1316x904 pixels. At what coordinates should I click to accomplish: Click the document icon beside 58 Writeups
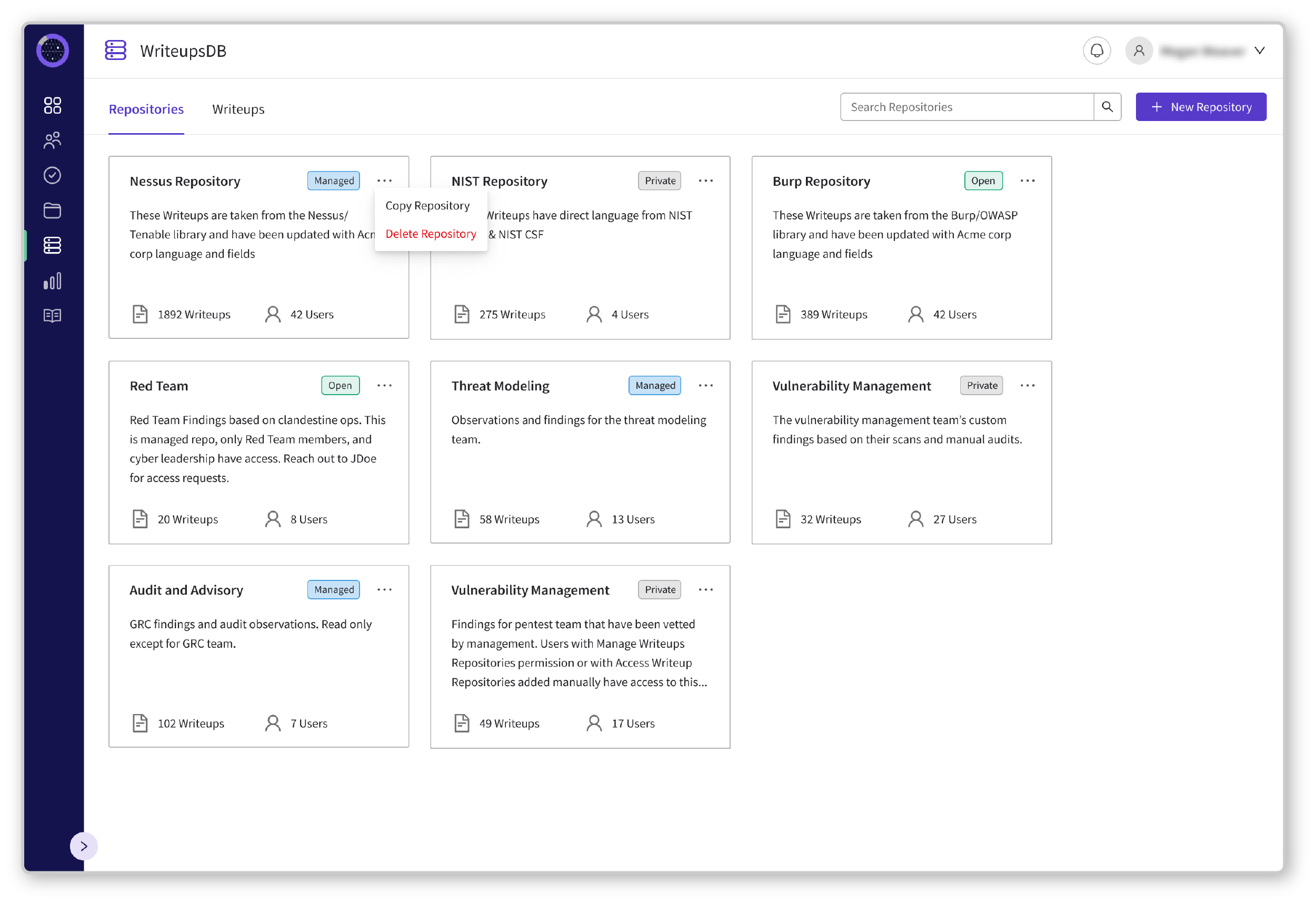point(462,519)
